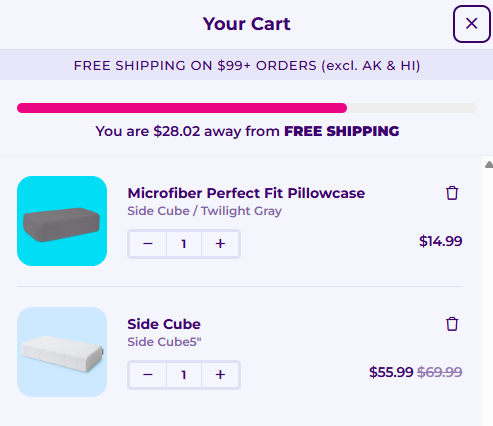The image size is (493, 426).
Task: Open Microfiber Perfect Fit Pillowcase product title
Action: click(246, 193)
